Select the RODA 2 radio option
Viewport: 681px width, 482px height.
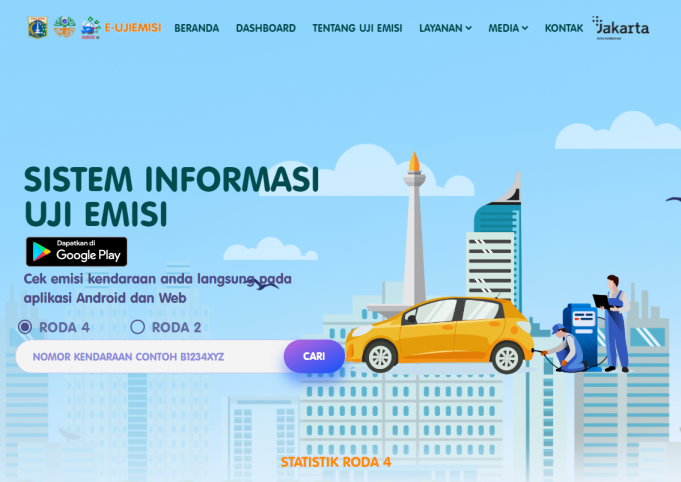(138, 327)
